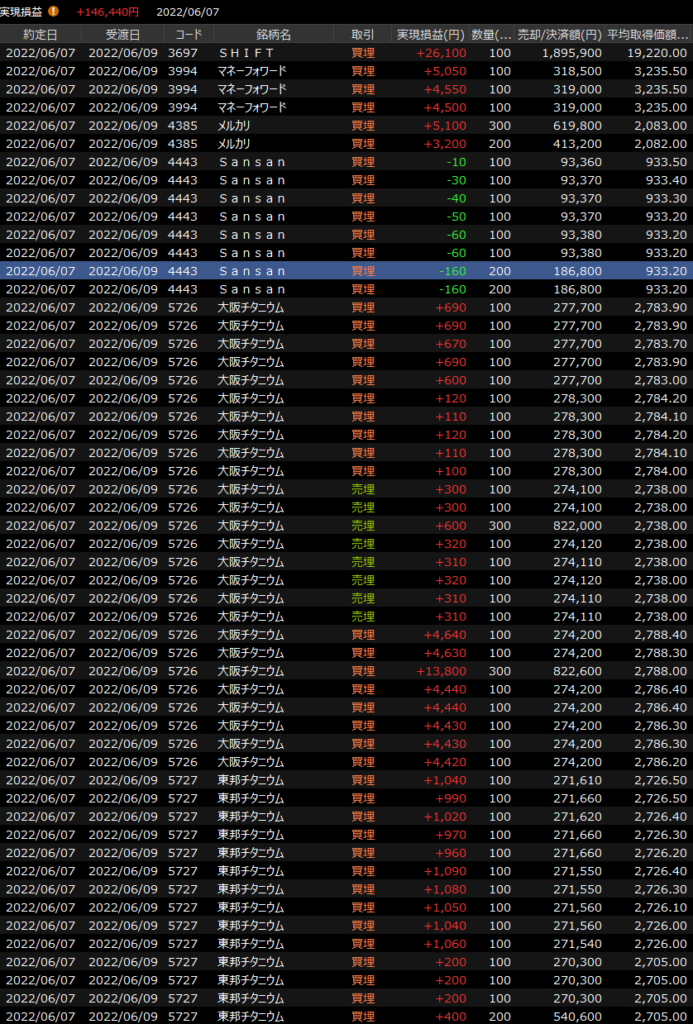Select the メルカリ row with 300 shares
This screenshot has height=1024, width=693.
(346, 125)
